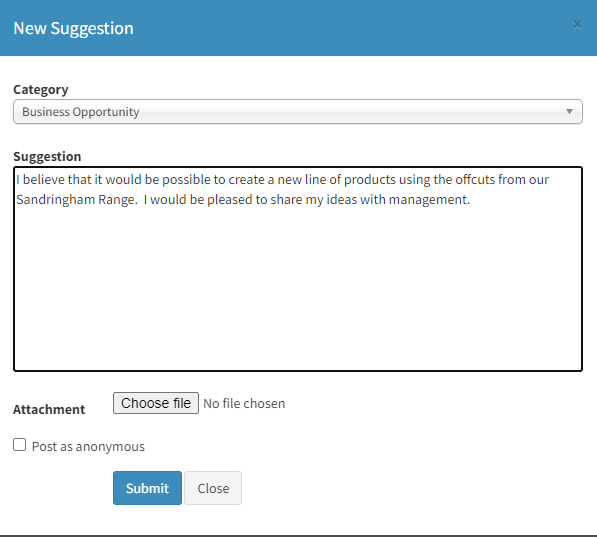The height and width of the screenshot is (537, 597).
Task: Place cursor before I believe text
Action: [16, 180]
